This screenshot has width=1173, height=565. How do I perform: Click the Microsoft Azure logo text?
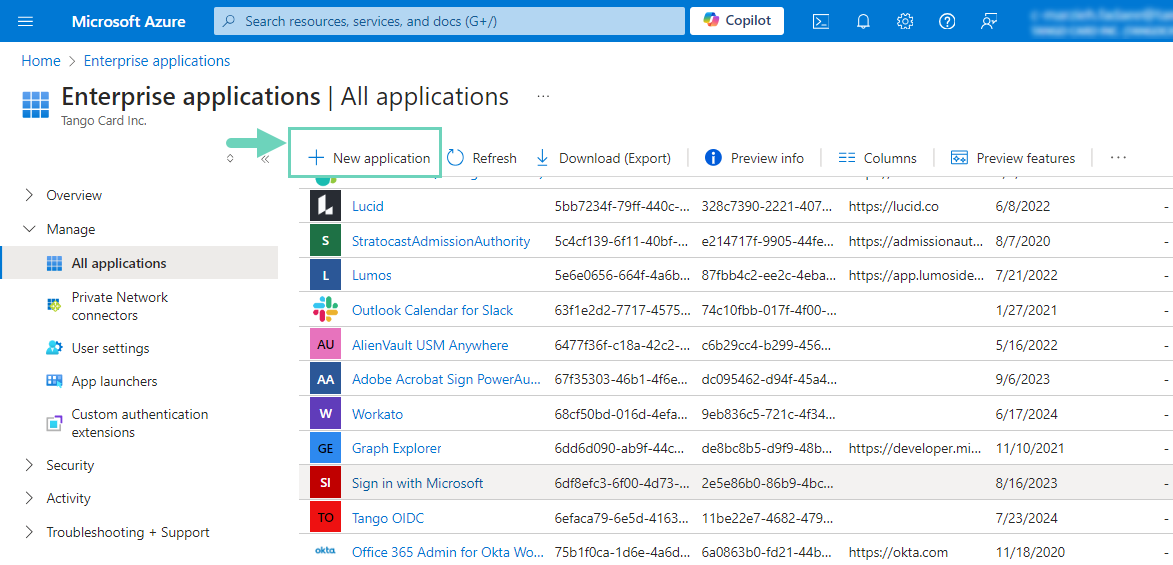point(129,21)
